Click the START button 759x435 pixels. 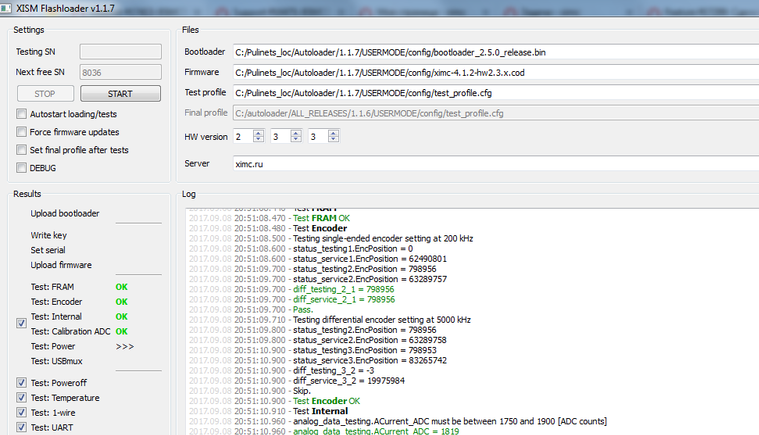point(121,93)
